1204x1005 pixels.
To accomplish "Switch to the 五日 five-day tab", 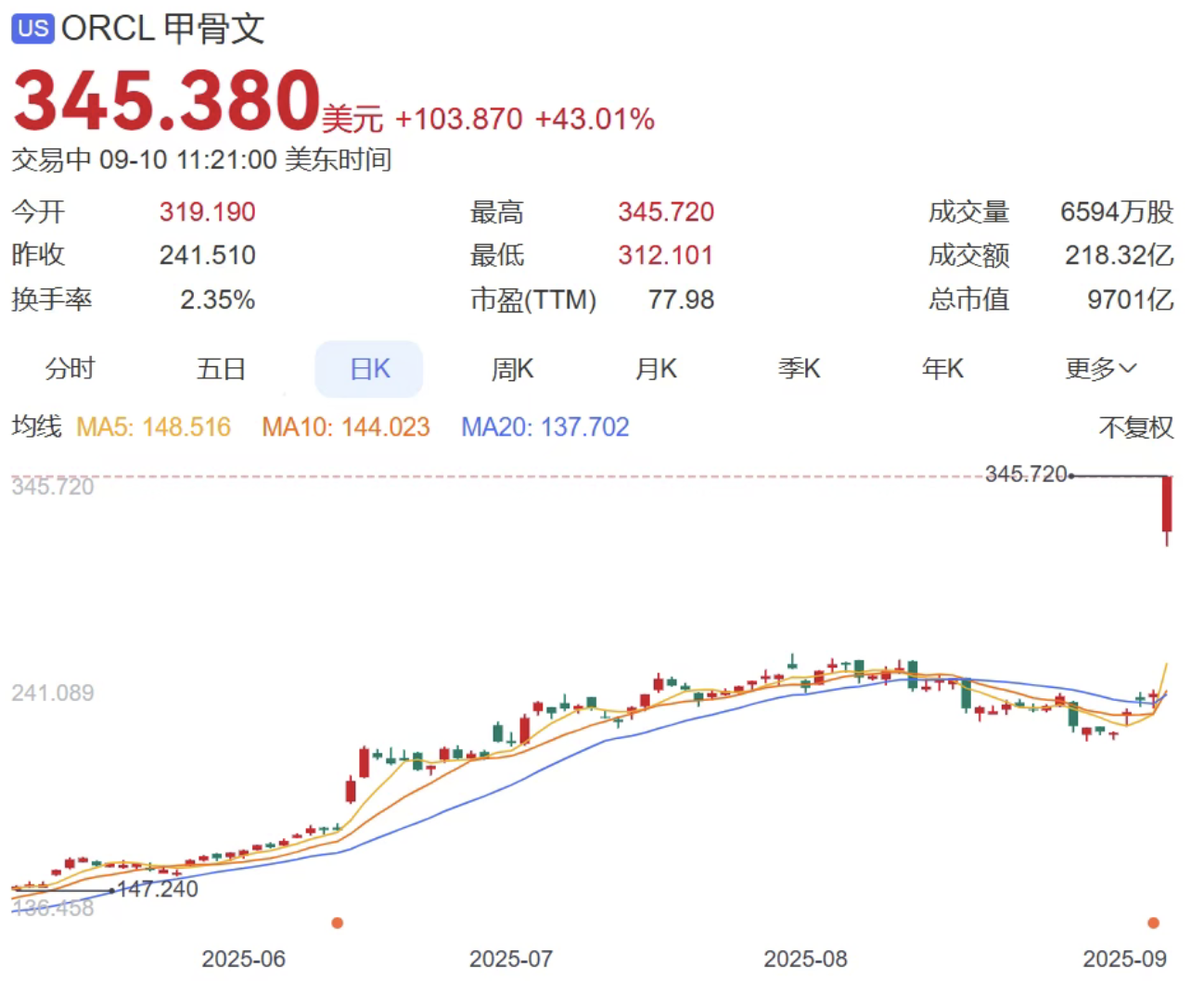I will (x=221, y=369).
